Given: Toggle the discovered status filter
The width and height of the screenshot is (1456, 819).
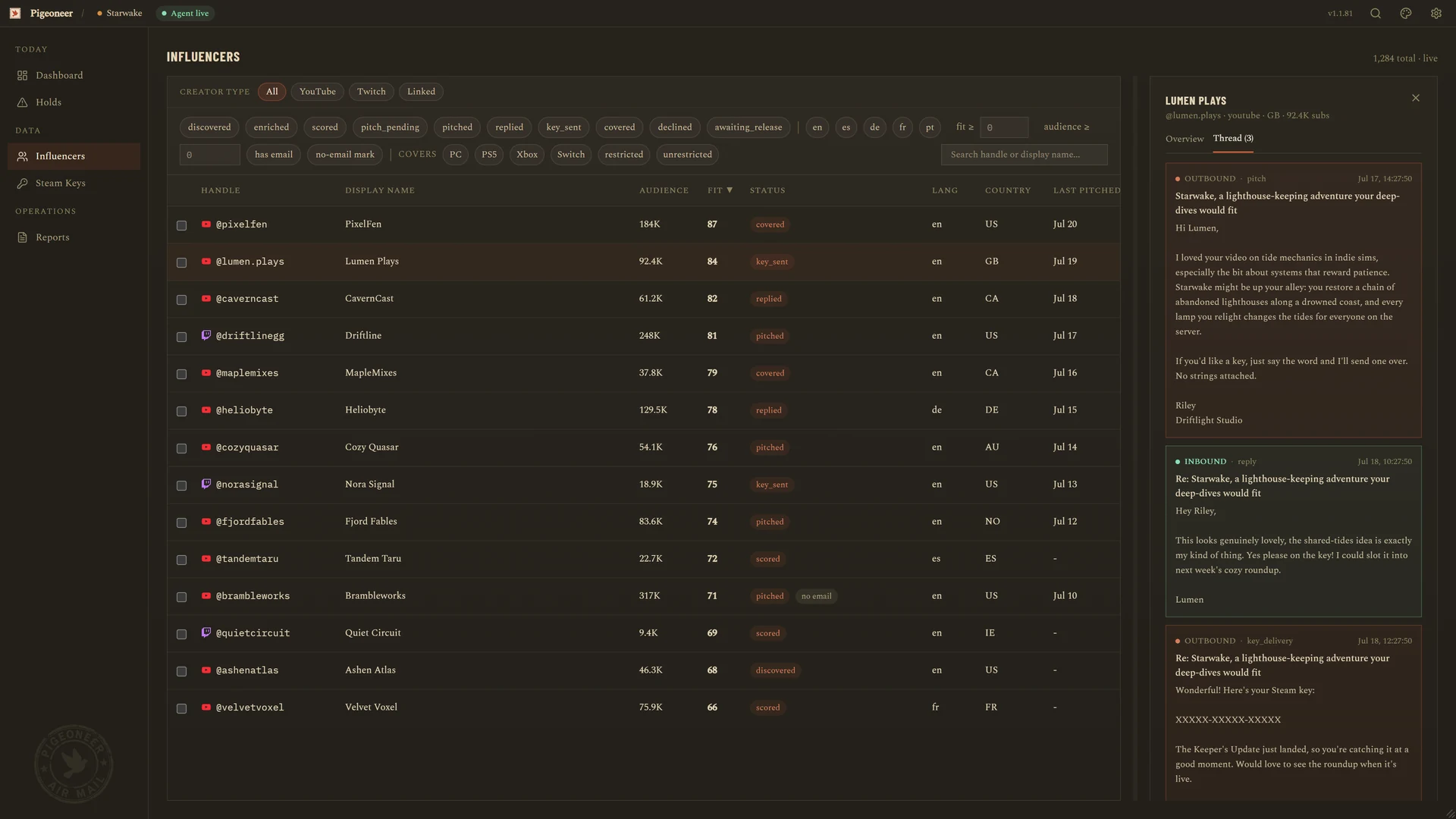Looking at the screenshot, I should (x=209, y=127).
